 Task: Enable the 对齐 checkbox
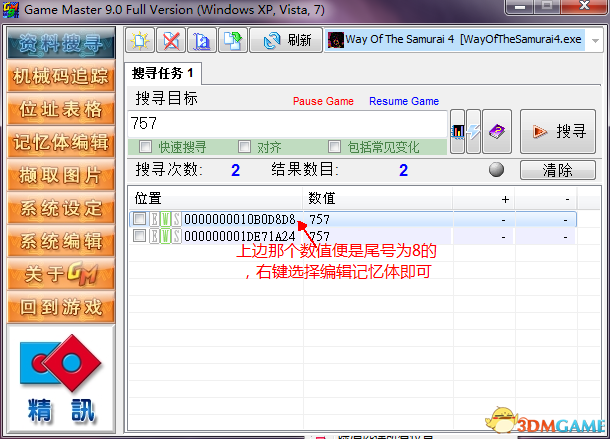244,147
